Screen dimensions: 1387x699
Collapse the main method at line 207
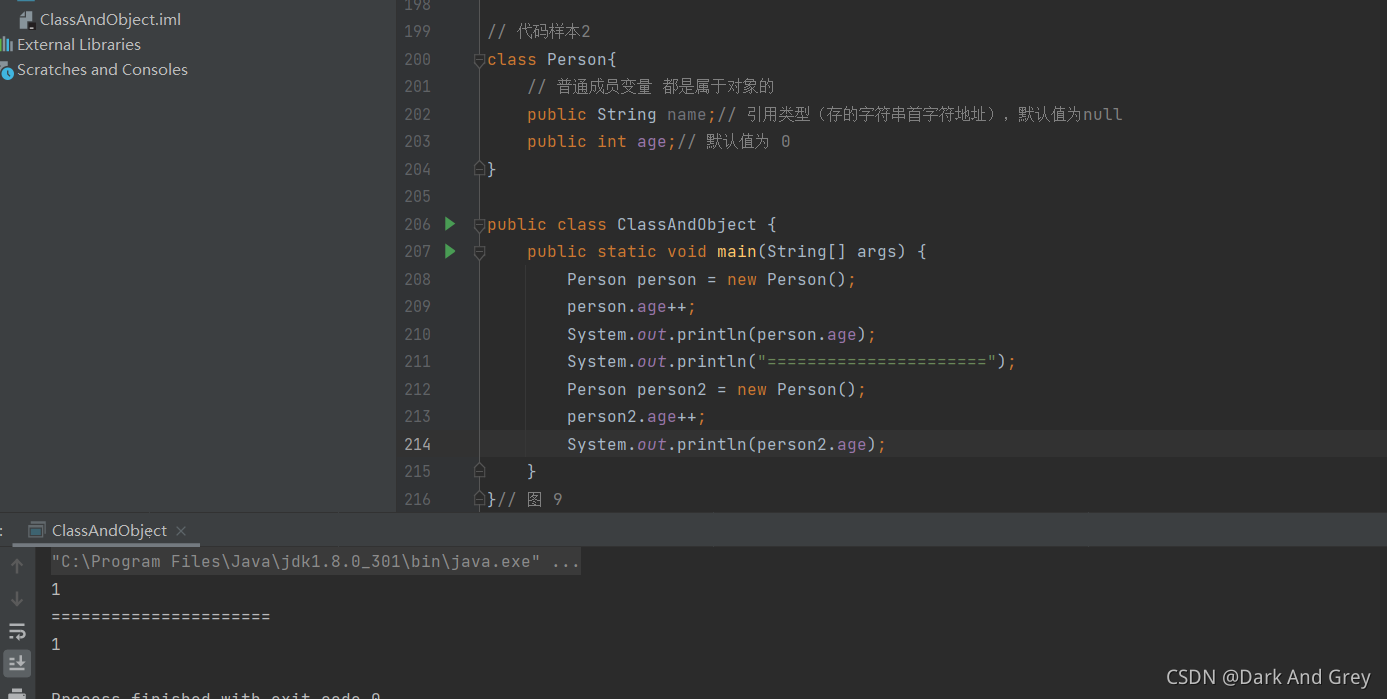[x=479, y=252]
